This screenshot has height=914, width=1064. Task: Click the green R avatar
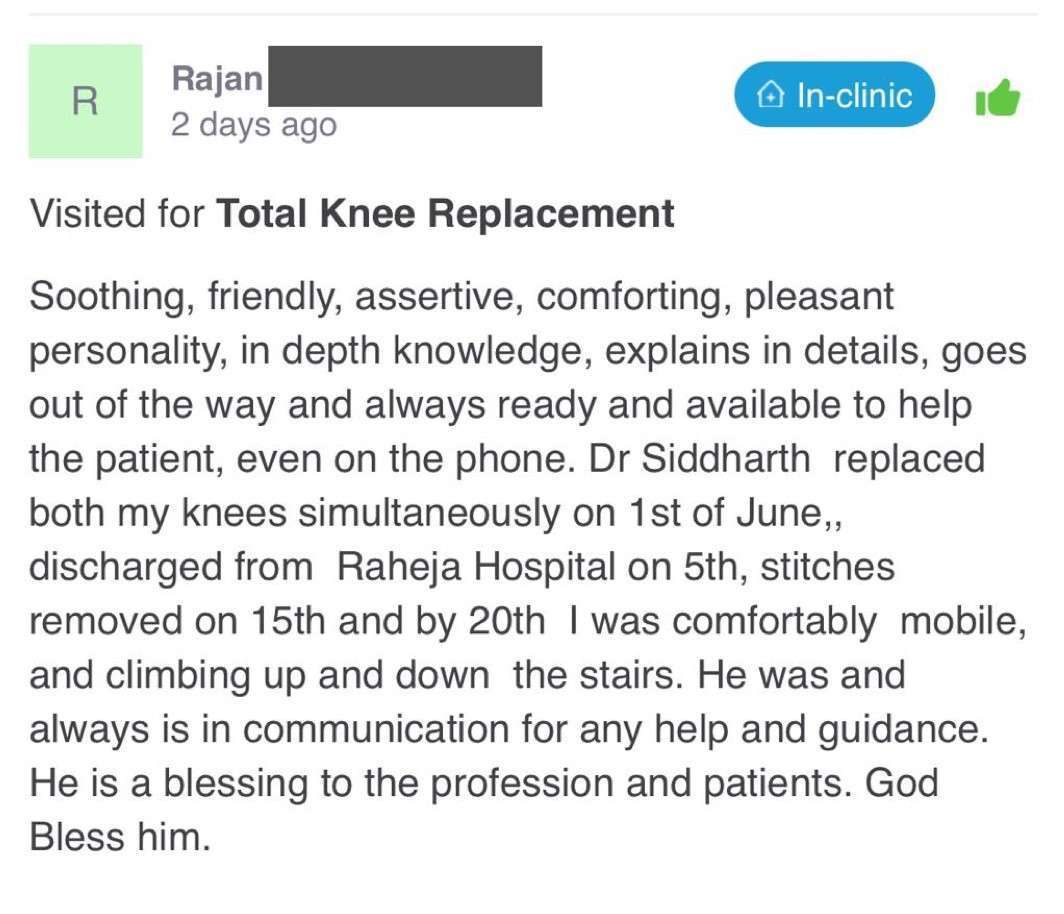85,101
